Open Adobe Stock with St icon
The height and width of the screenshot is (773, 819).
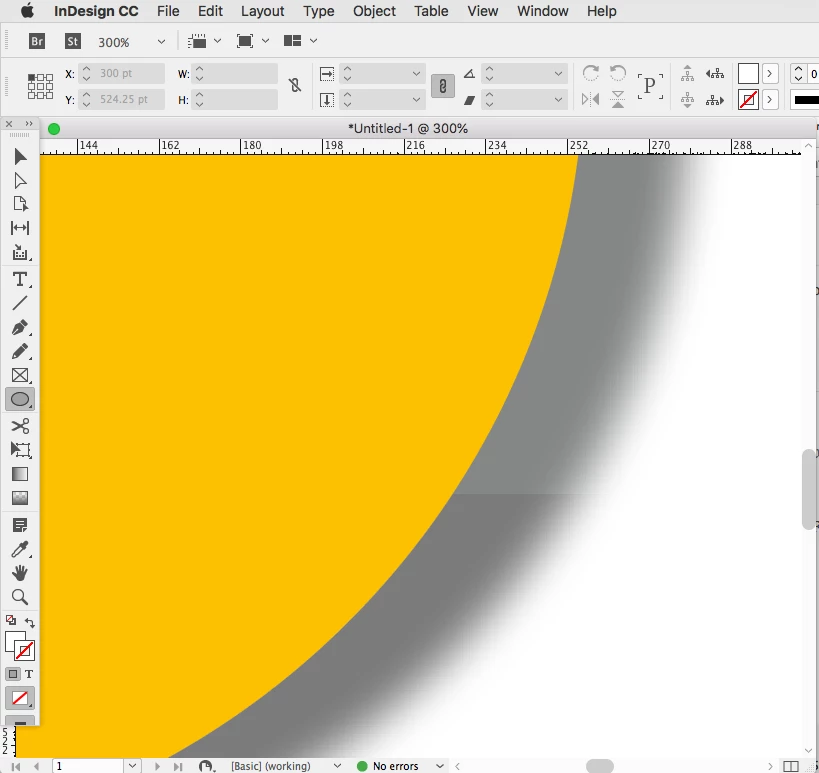point(73,41)
